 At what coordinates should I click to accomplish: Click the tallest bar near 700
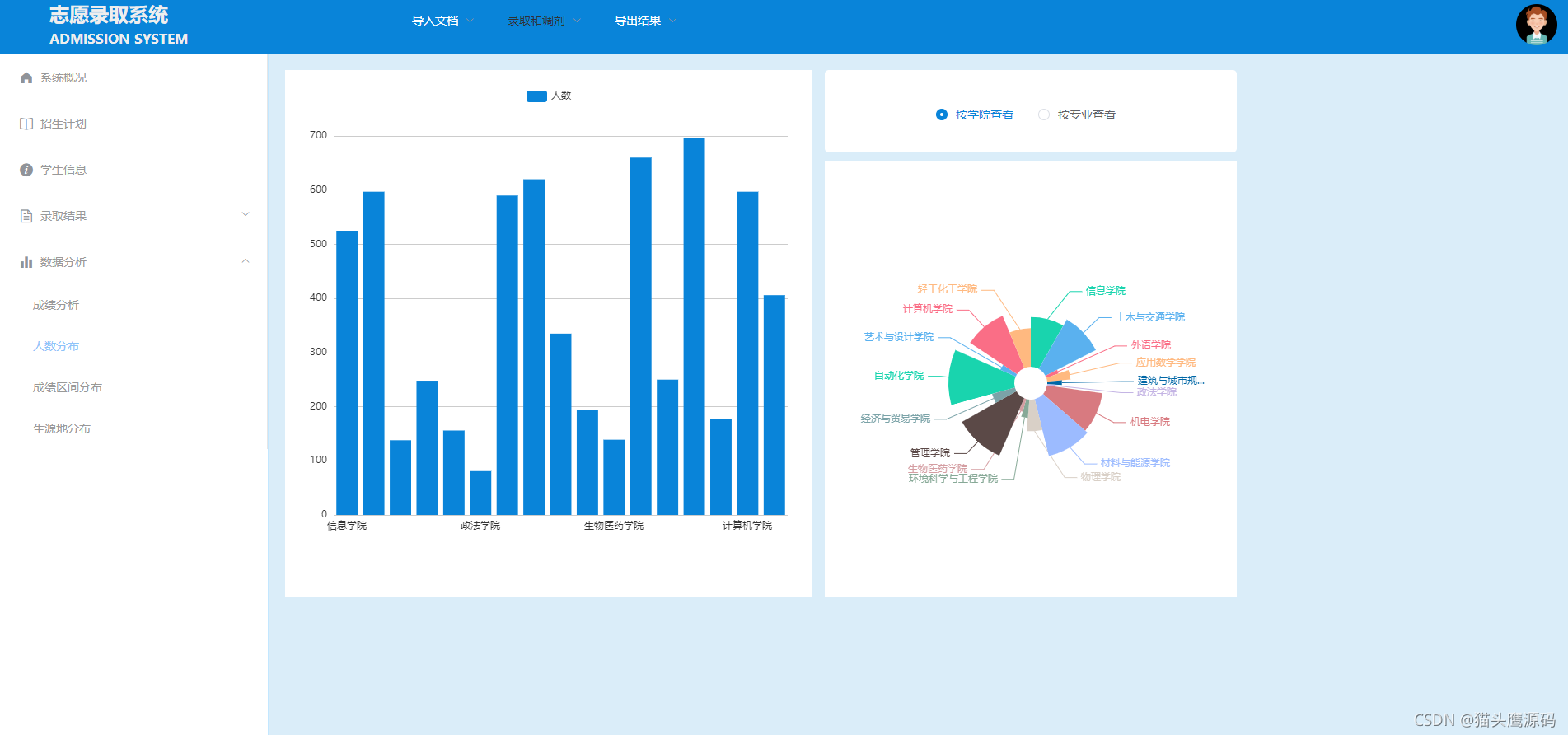coord(694,326)
